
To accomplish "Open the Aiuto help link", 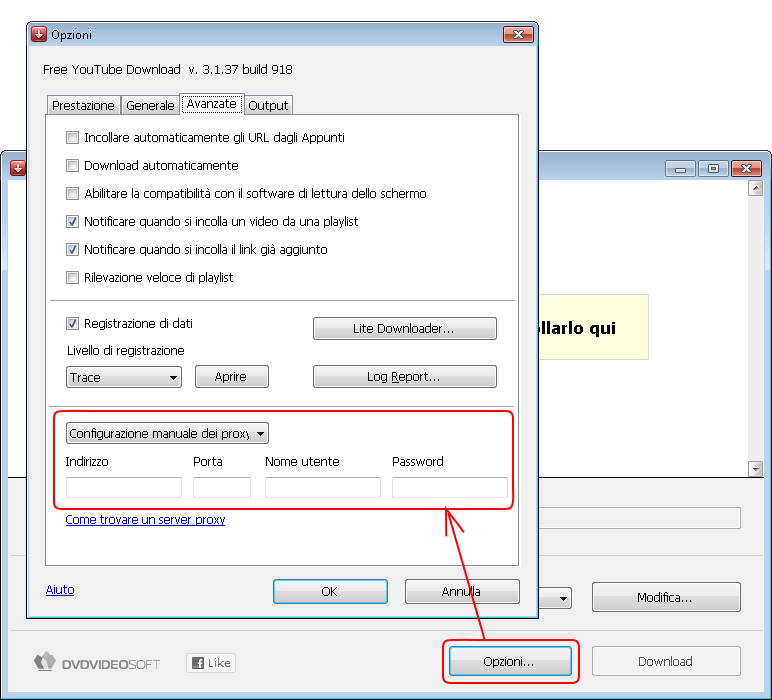I will [x=60, y=590].
